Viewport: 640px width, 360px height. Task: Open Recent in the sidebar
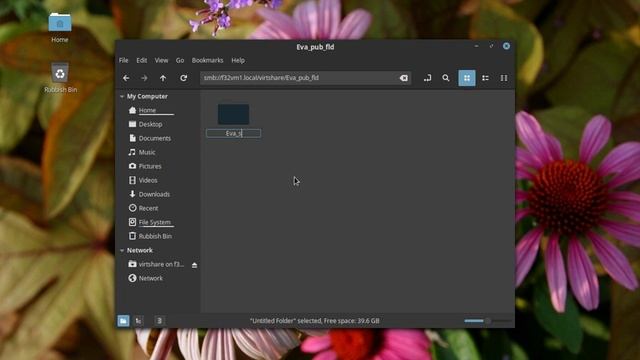click(148, 208)
